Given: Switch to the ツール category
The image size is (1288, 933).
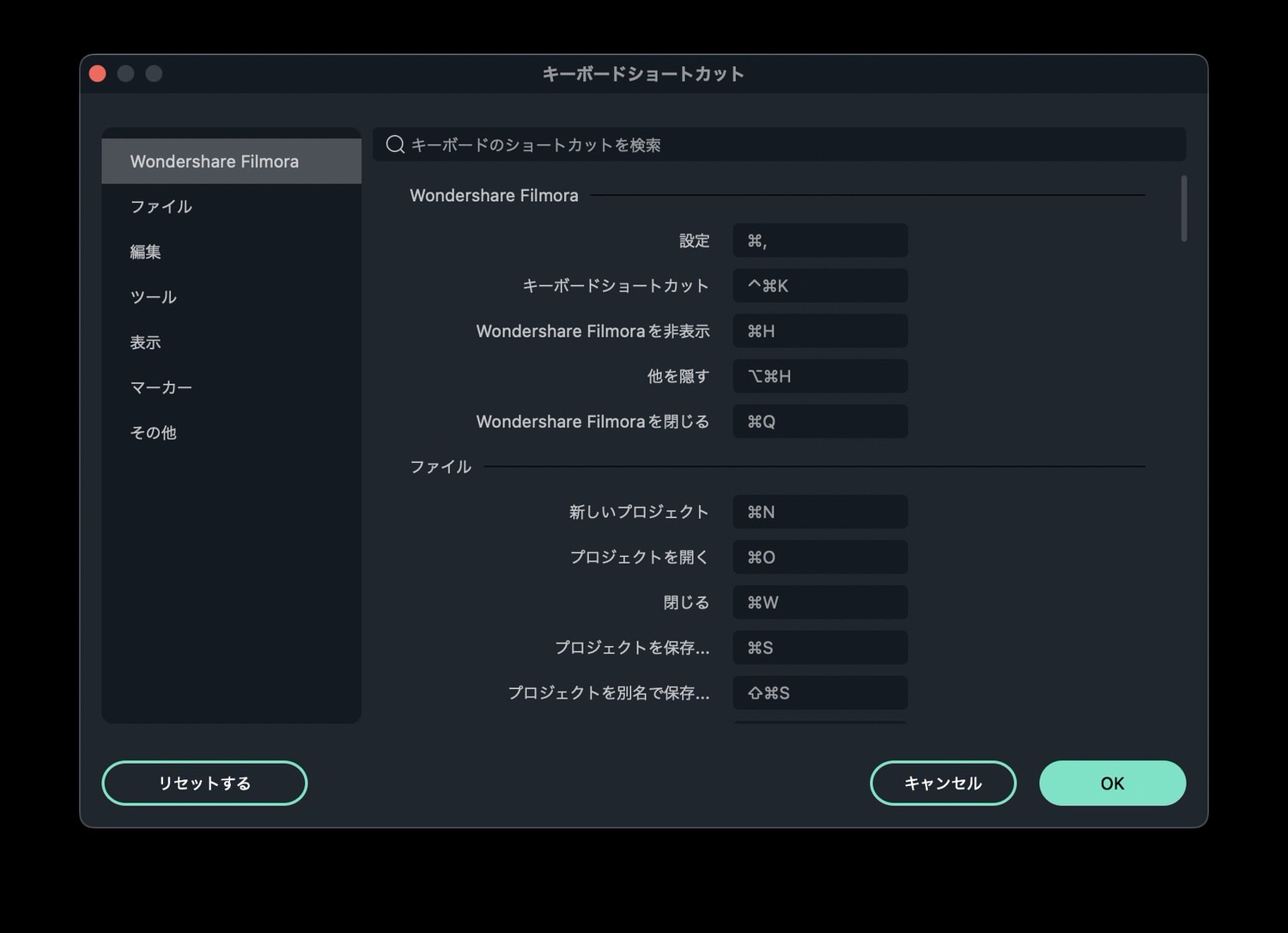Looking at the screenshot, I should (x=231, y=296).
